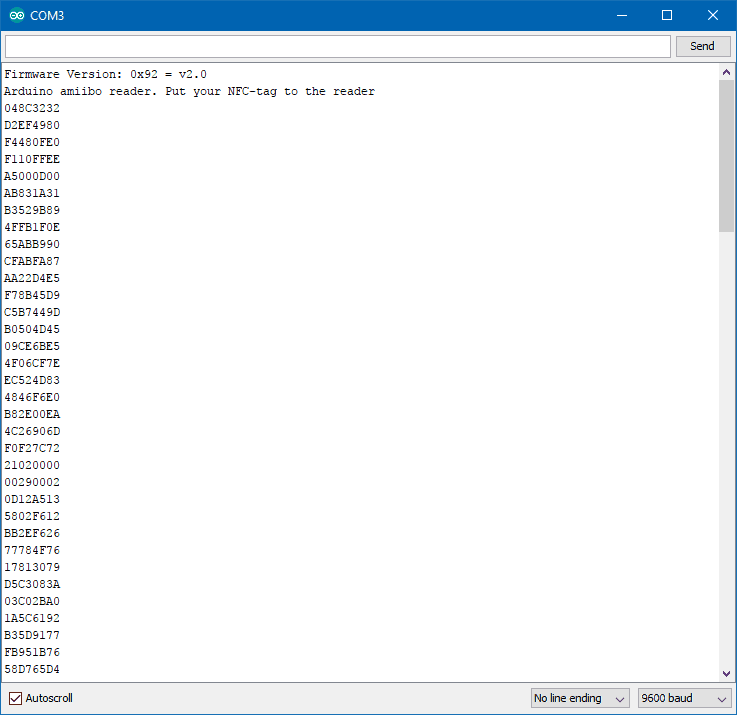Click the output line B82E00EA
The image size is (737, 715).
tap(32, 414)
